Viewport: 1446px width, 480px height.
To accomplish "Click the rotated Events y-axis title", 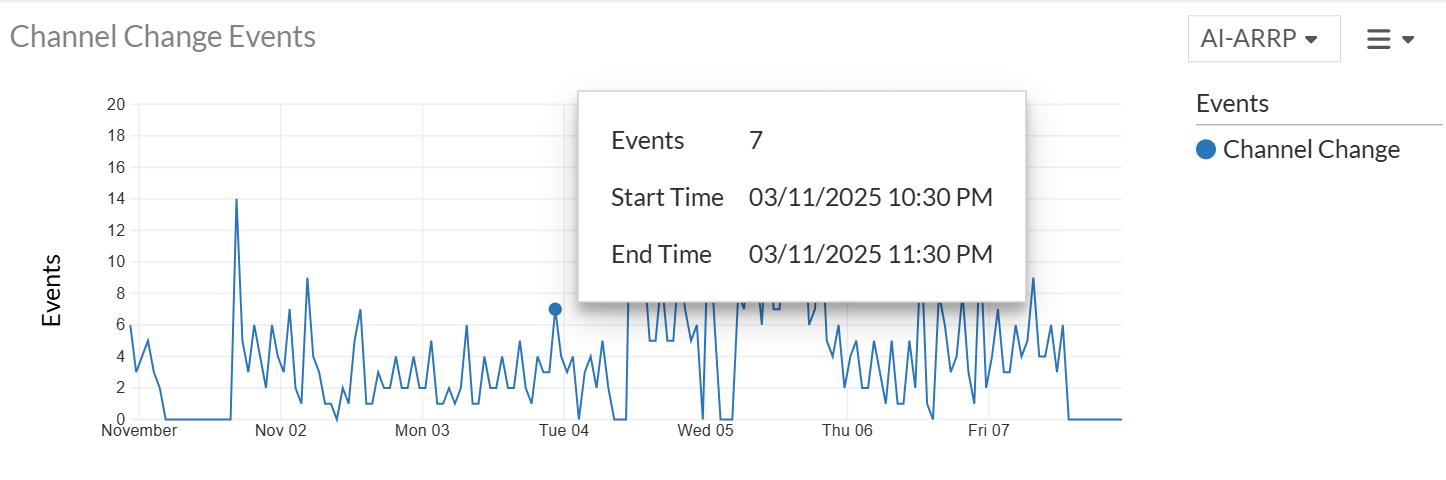I will pyautogui.click(x=52, y=290).
